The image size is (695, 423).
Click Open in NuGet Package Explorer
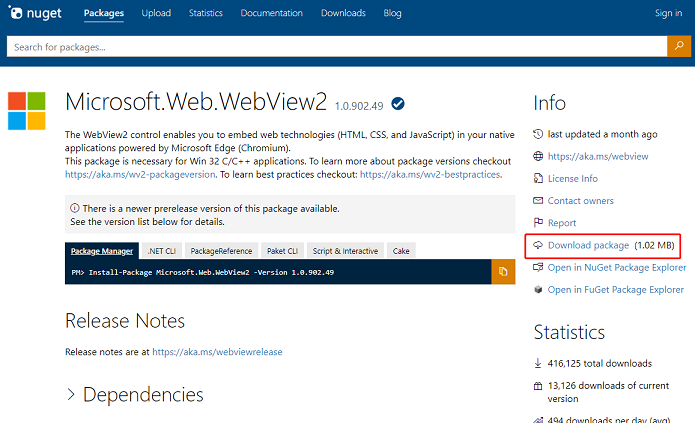tap(615, 267)
